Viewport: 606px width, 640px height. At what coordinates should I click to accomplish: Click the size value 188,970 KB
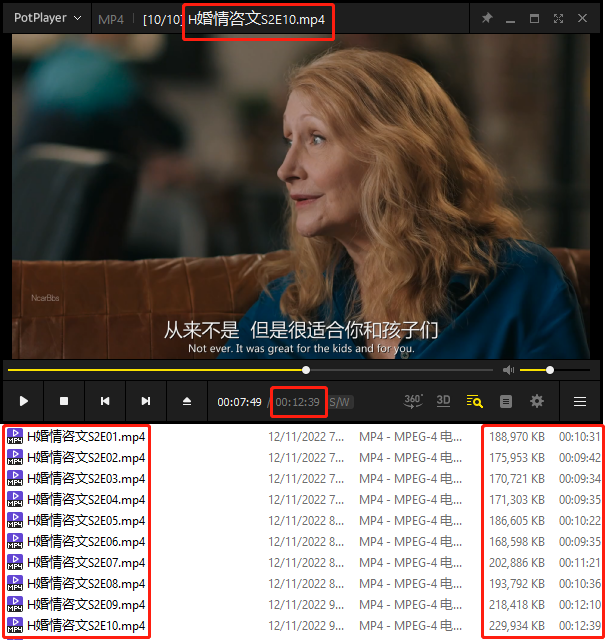pyautogui.click(x=517, y=437)
